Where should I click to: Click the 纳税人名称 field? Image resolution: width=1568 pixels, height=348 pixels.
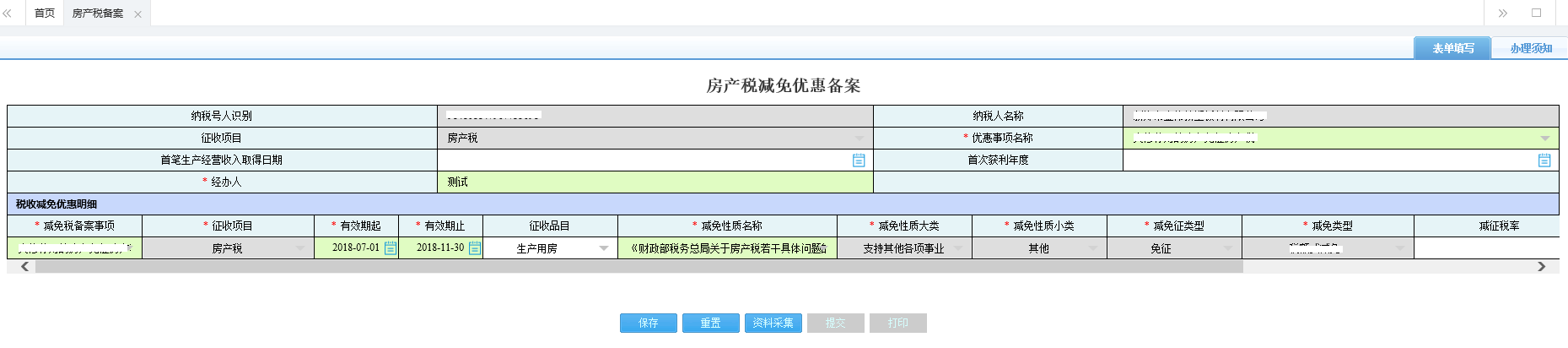pyautogui.click(x=1341, y=116)
